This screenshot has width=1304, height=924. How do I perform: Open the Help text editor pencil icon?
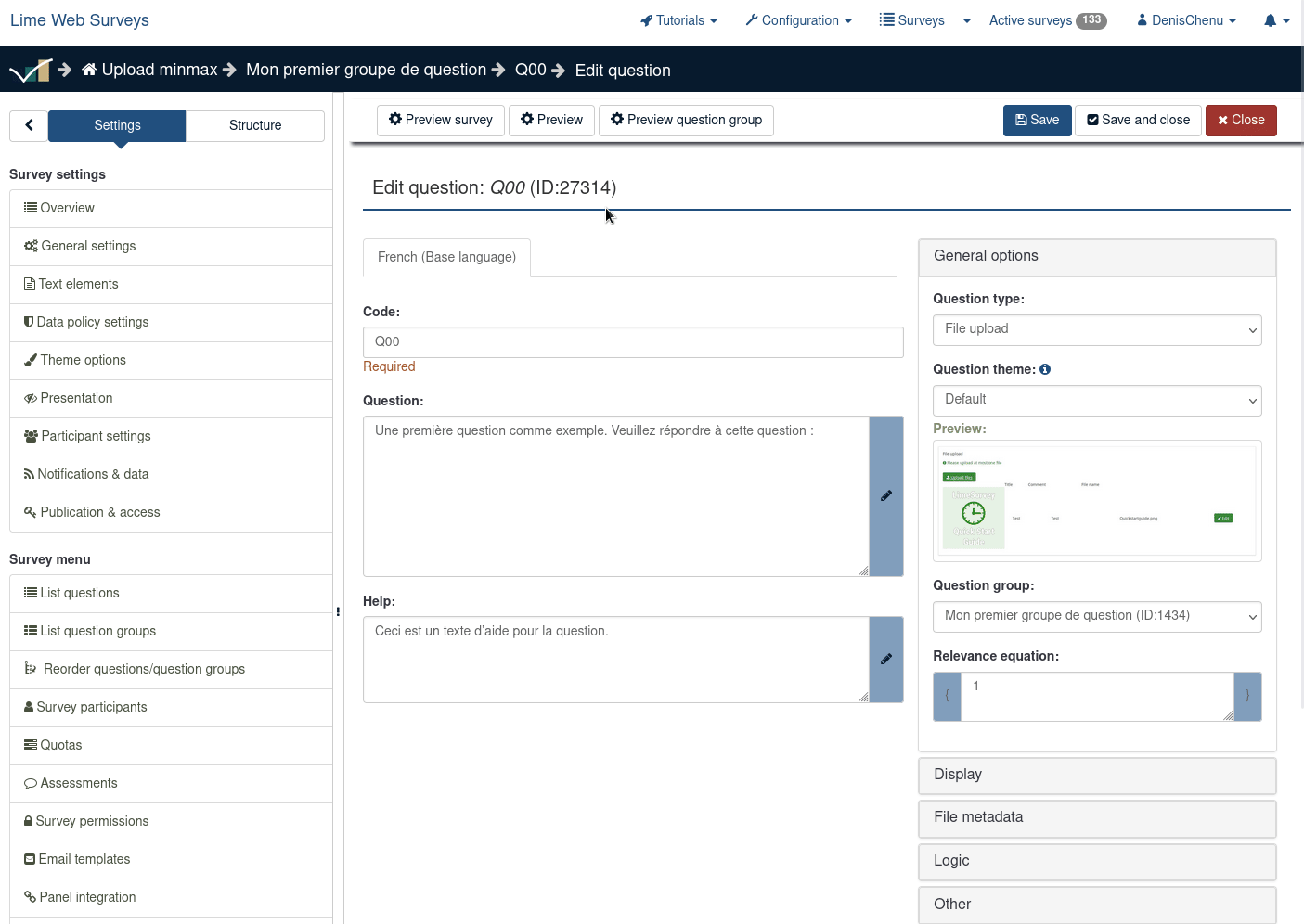[886, 660]
